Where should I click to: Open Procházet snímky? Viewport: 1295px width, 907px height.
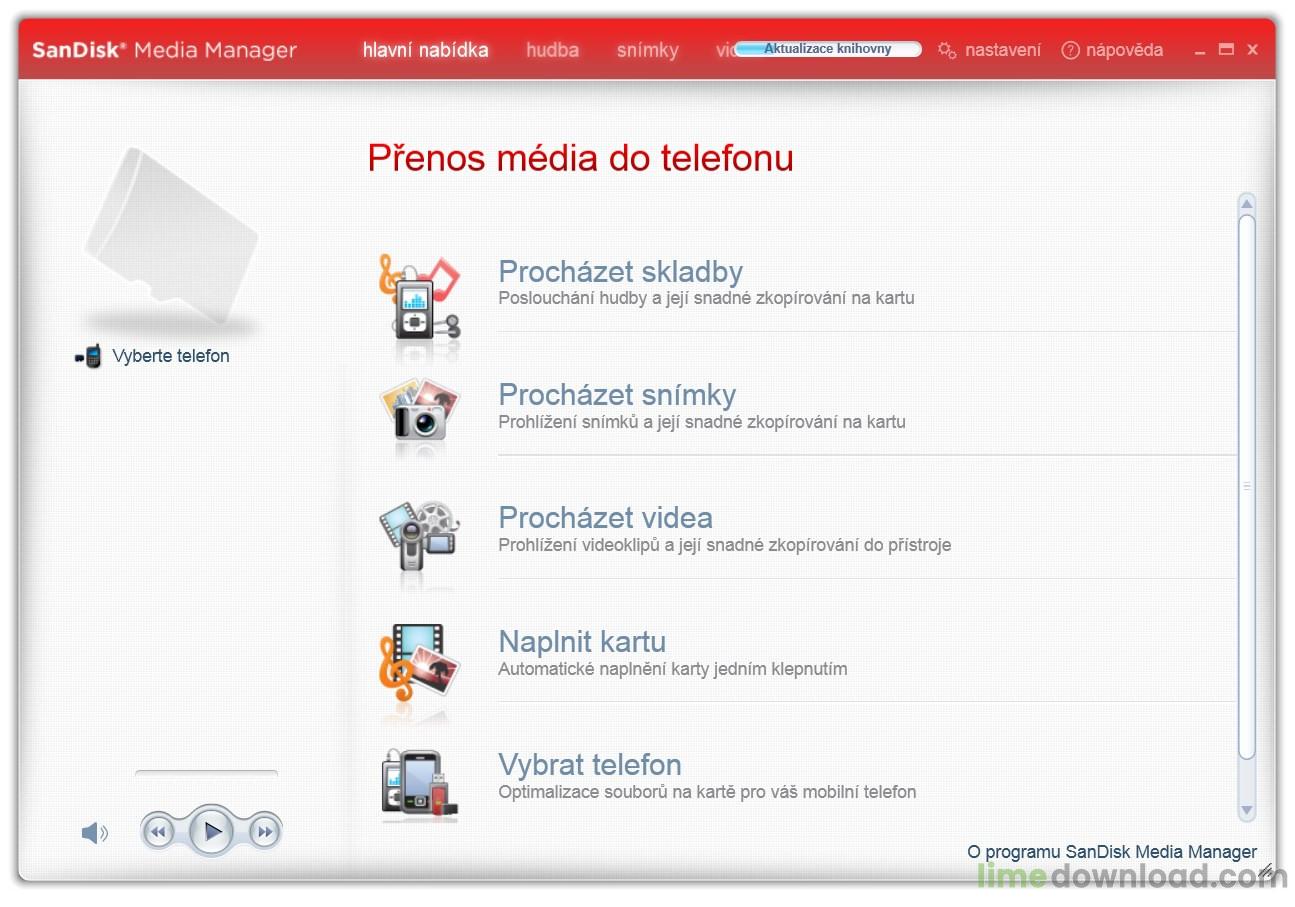(x=617, y=395)
